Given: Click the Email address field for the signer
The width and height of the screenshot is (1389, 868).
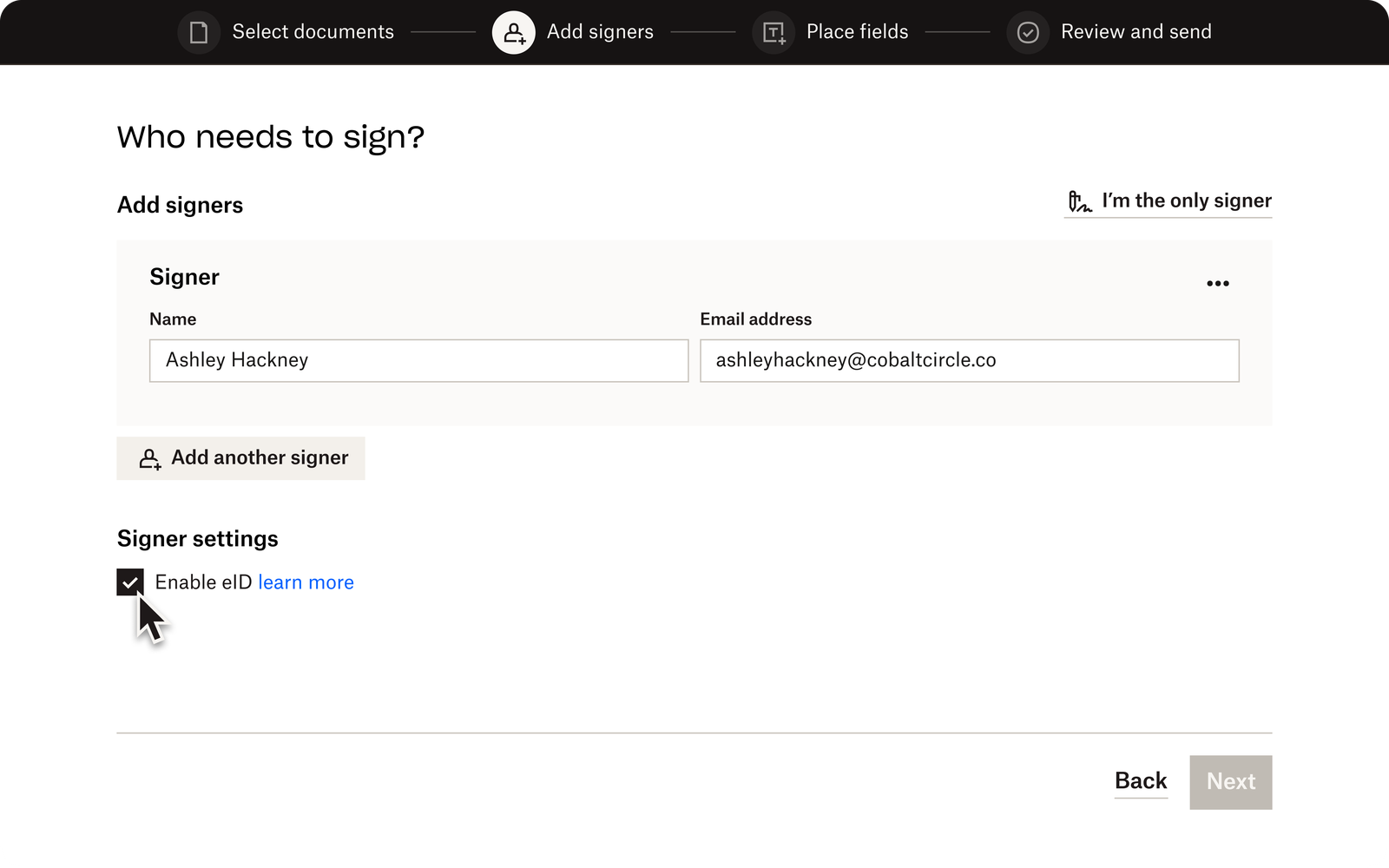Looking at the screenshot, I should [969, 360].
